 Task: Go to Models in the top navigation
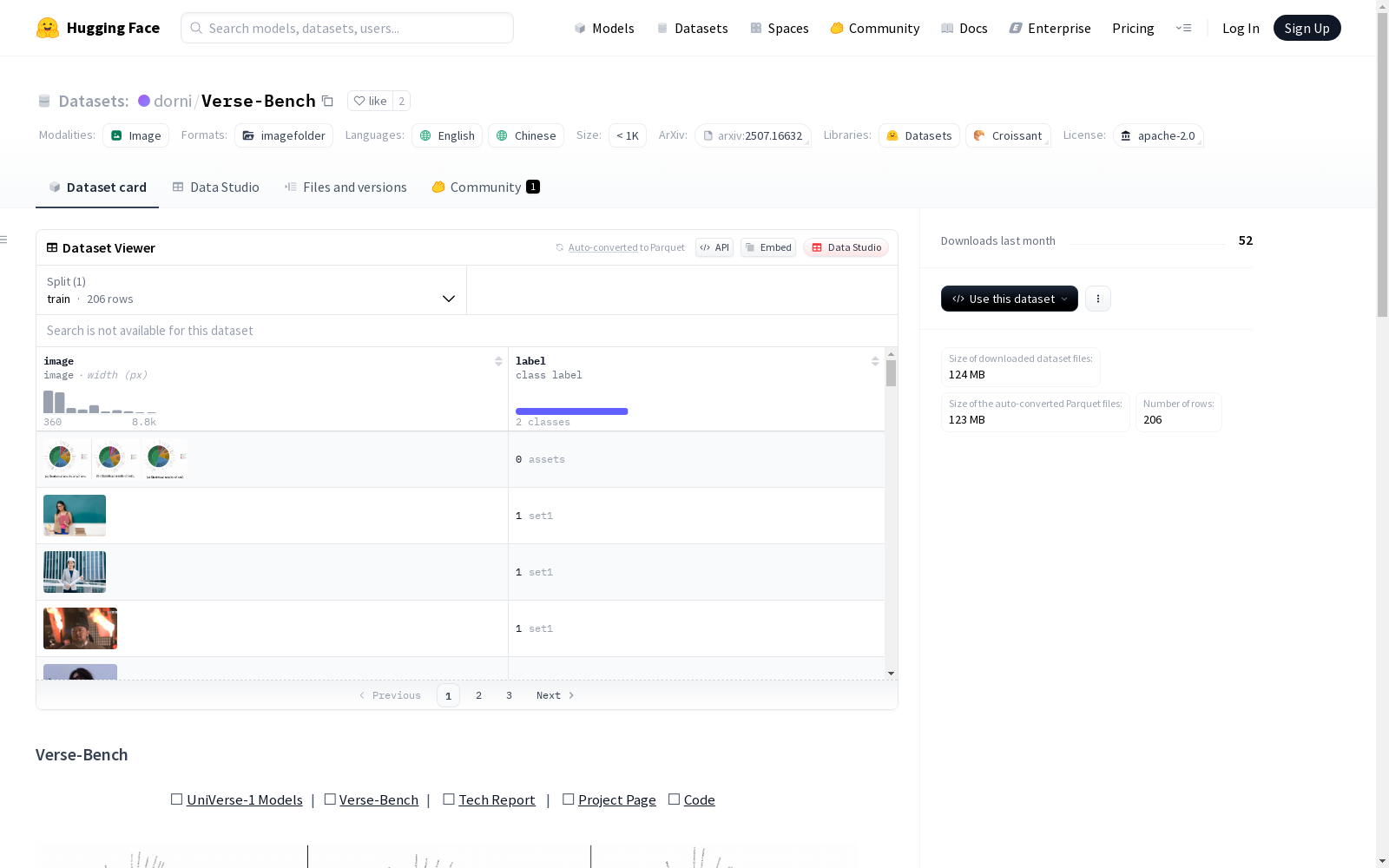[x=604, y=28]
